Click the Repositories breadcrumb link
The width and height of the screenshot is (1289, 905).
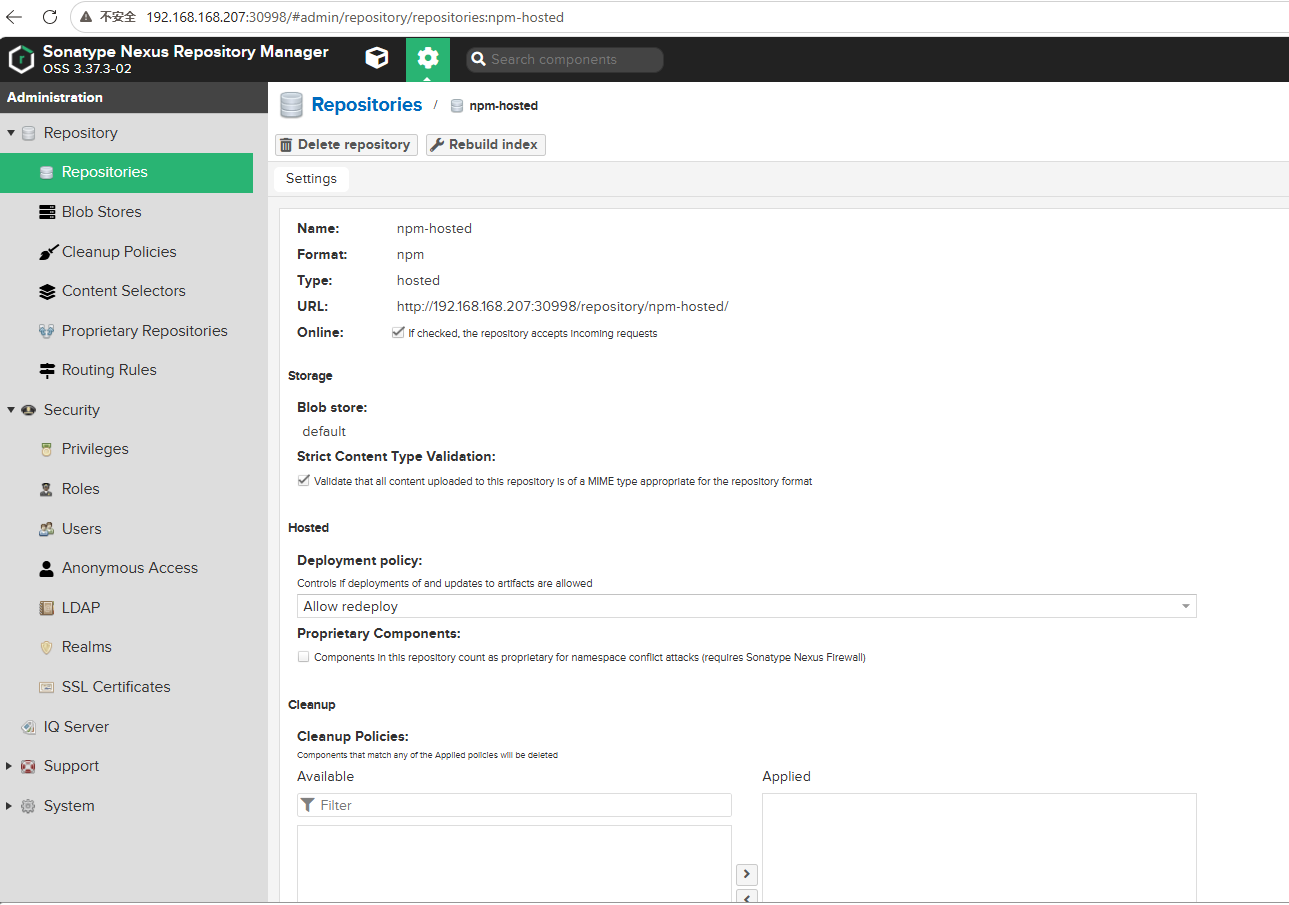pos(367,105)
